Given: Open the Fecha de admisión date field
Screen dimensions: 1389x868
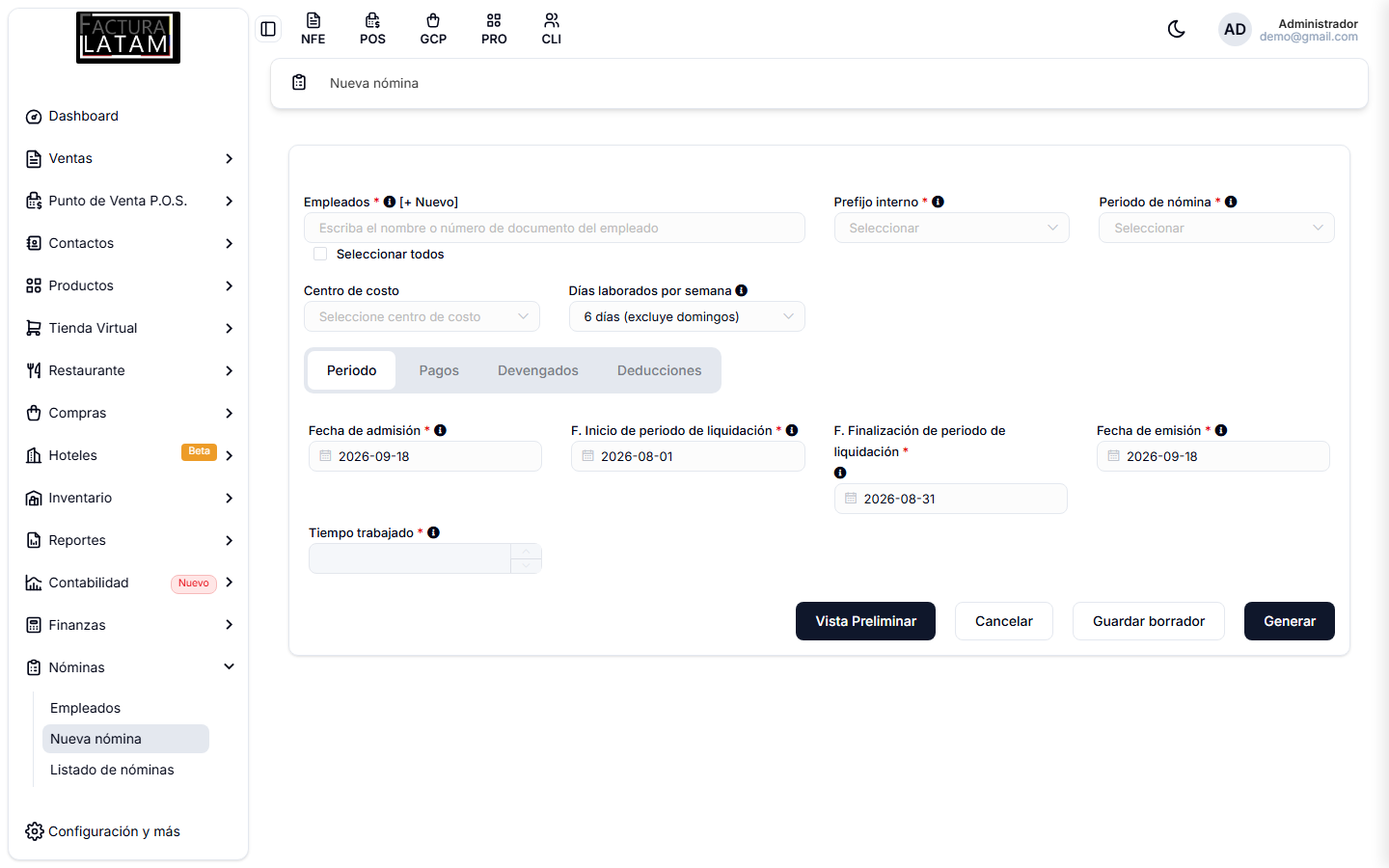Looking at the screenshot, I should pyautogui.click(x=425, y=456).
